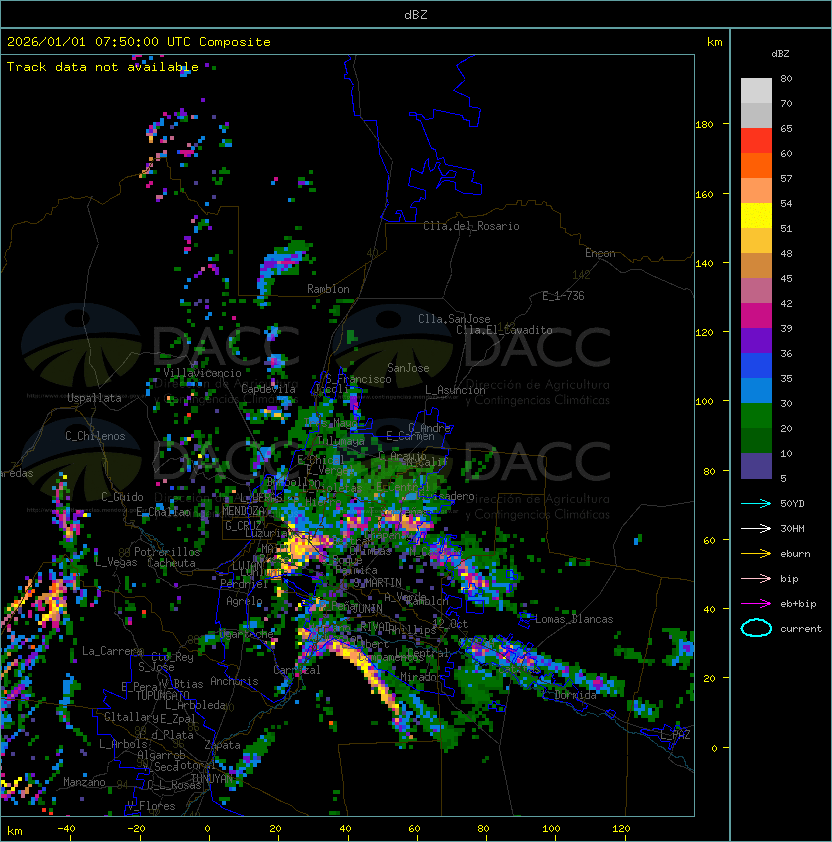Click the '160' tick on the vertical axis
The height and width of the screenshot is (842, 832).
[x=704, y=194]
